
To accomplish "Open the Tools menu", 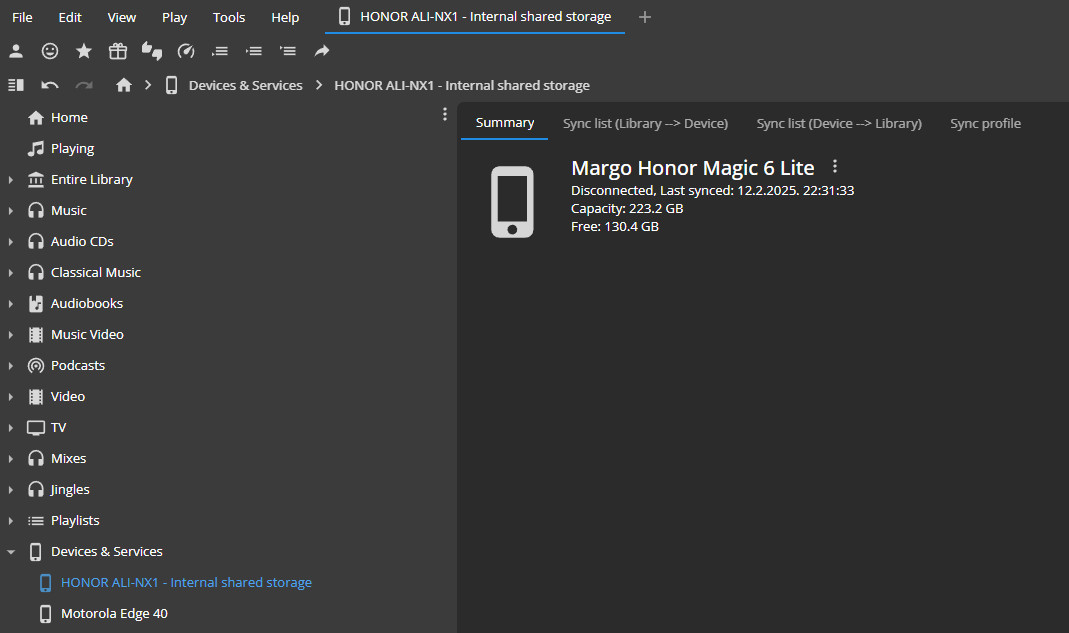I will point(229,17).
